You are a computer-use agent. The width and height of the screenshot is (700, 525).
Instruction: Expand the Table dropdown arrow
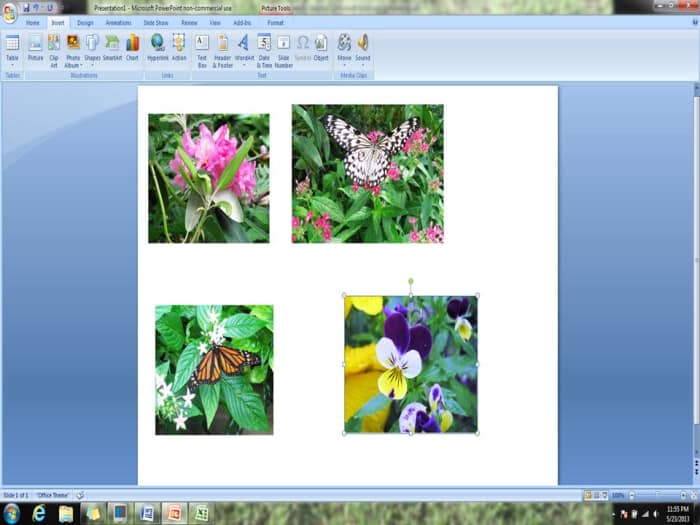pos(12,65)
